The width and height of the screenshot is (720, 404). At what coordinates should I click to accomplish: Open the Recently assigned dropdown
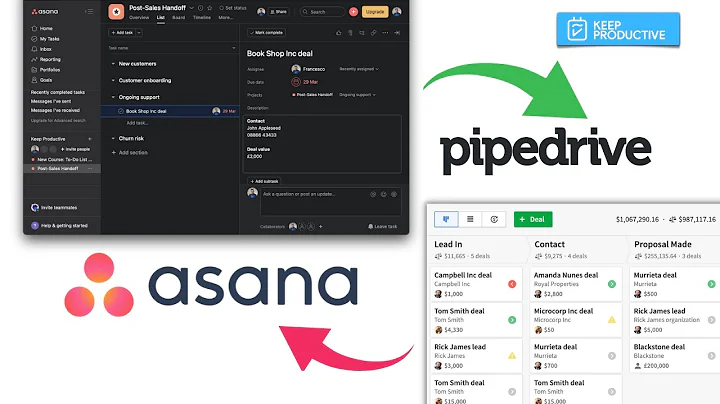pos(359,69)
